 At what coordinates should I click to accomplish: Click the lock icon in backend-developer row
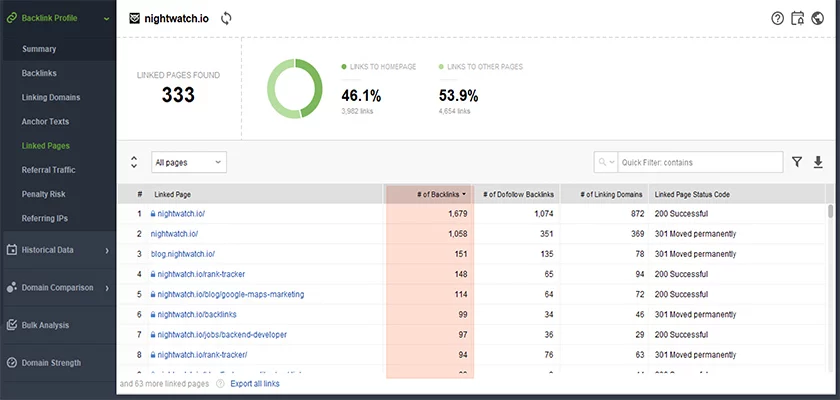coord(153,335)
